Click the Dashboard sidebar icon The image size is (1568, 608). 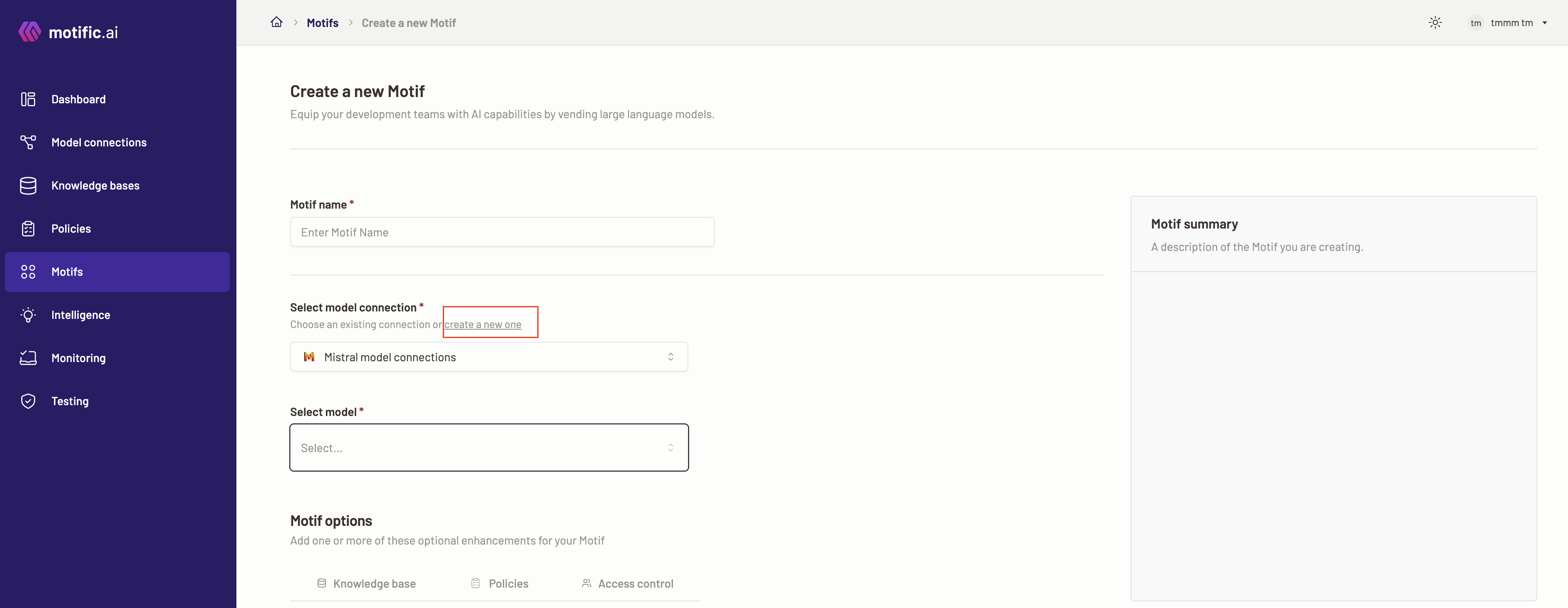28,99
